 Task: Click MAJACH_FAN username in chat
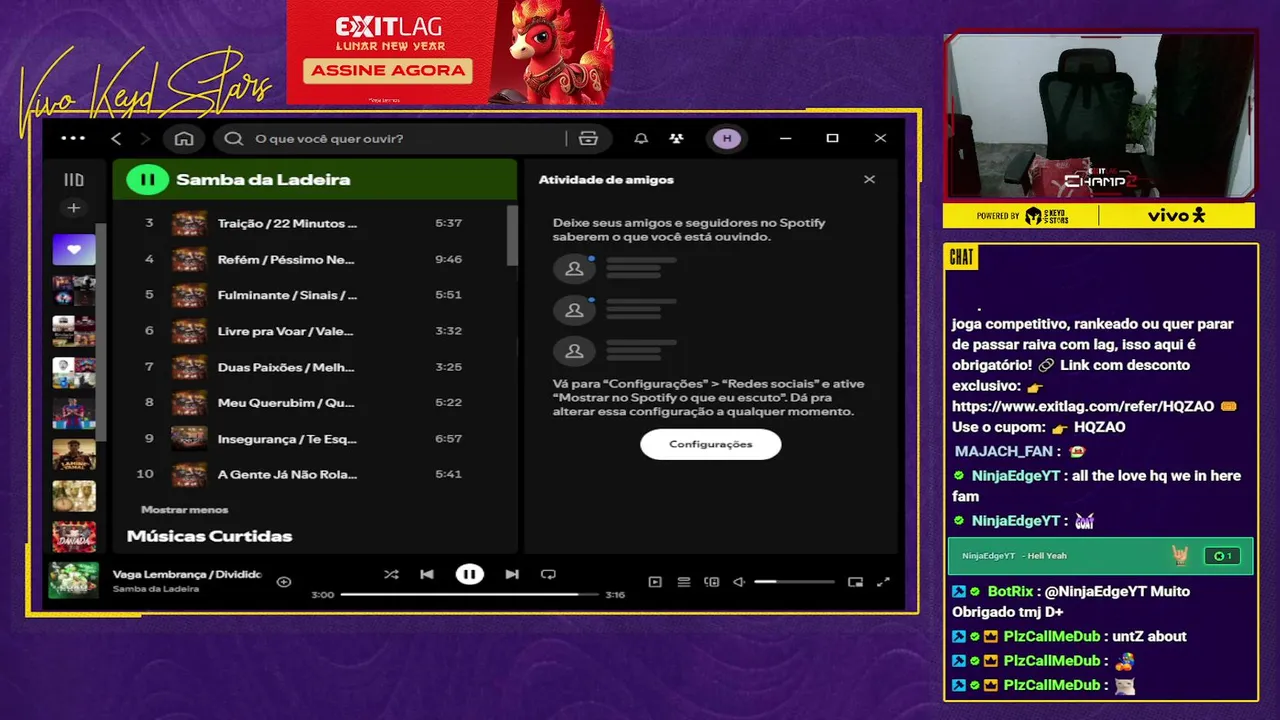1004,452
